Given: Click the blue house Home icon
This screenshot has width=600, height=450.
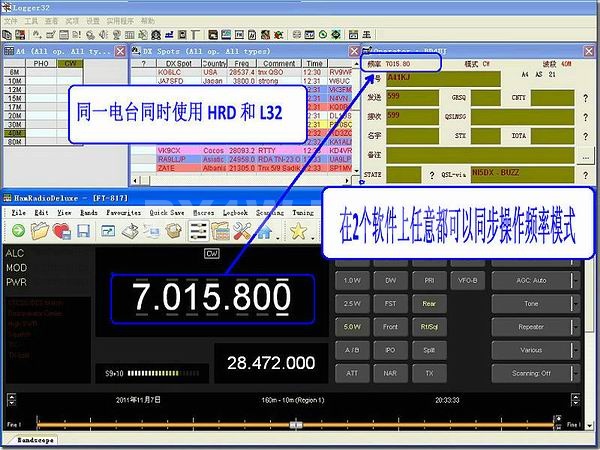Looking at the screenshot, I should point(264,231).
